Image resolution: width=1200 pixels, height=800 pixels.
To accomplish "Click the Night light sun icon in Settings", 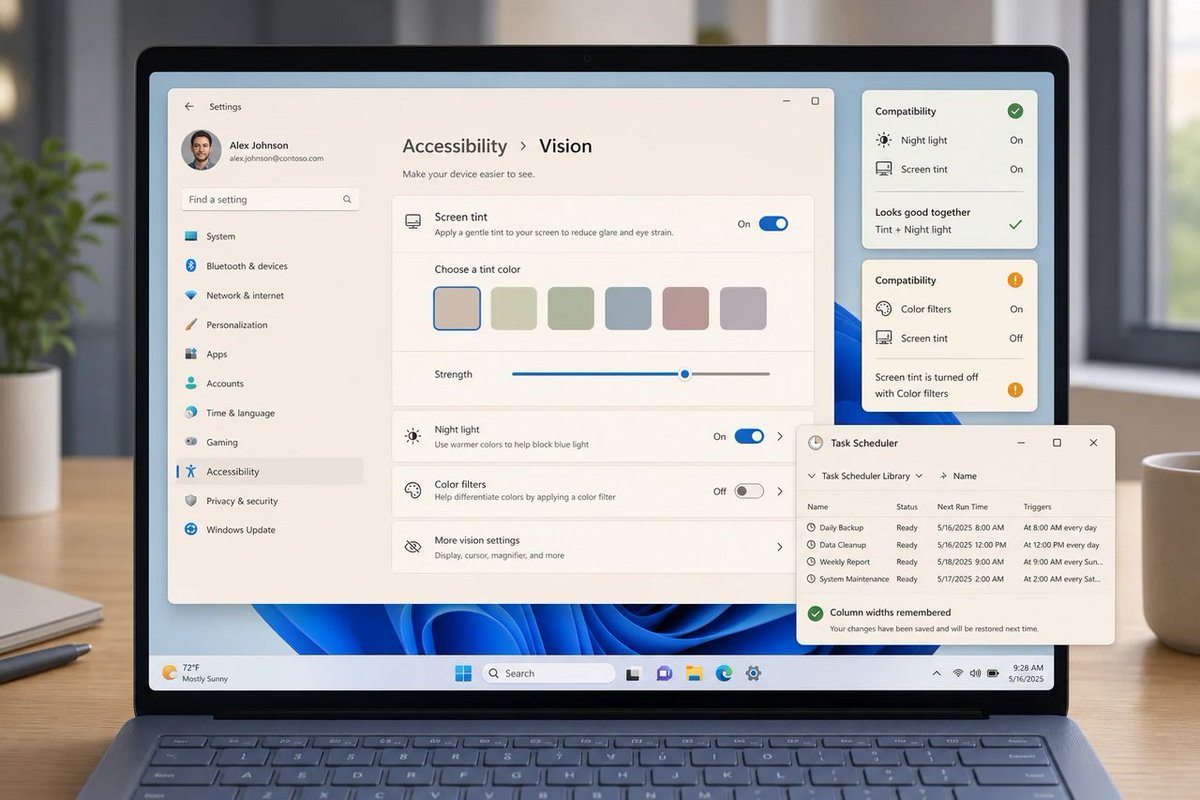I will 413,436.
